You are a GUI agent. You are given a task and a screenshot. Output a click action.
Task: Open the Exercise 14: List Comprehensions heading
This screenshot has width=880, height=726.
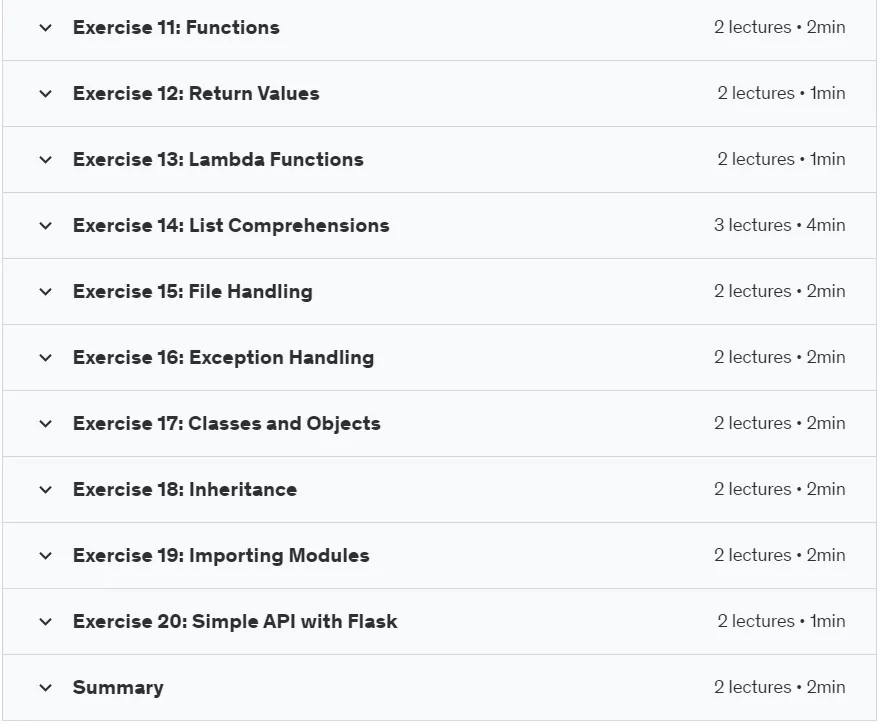click(231, 226)
